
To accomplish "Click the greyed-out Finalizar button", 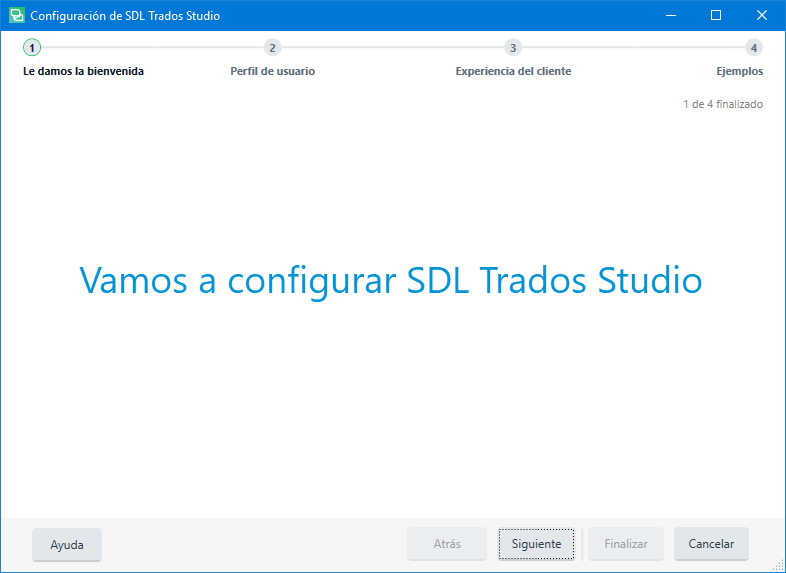I will tap(626, 544).
